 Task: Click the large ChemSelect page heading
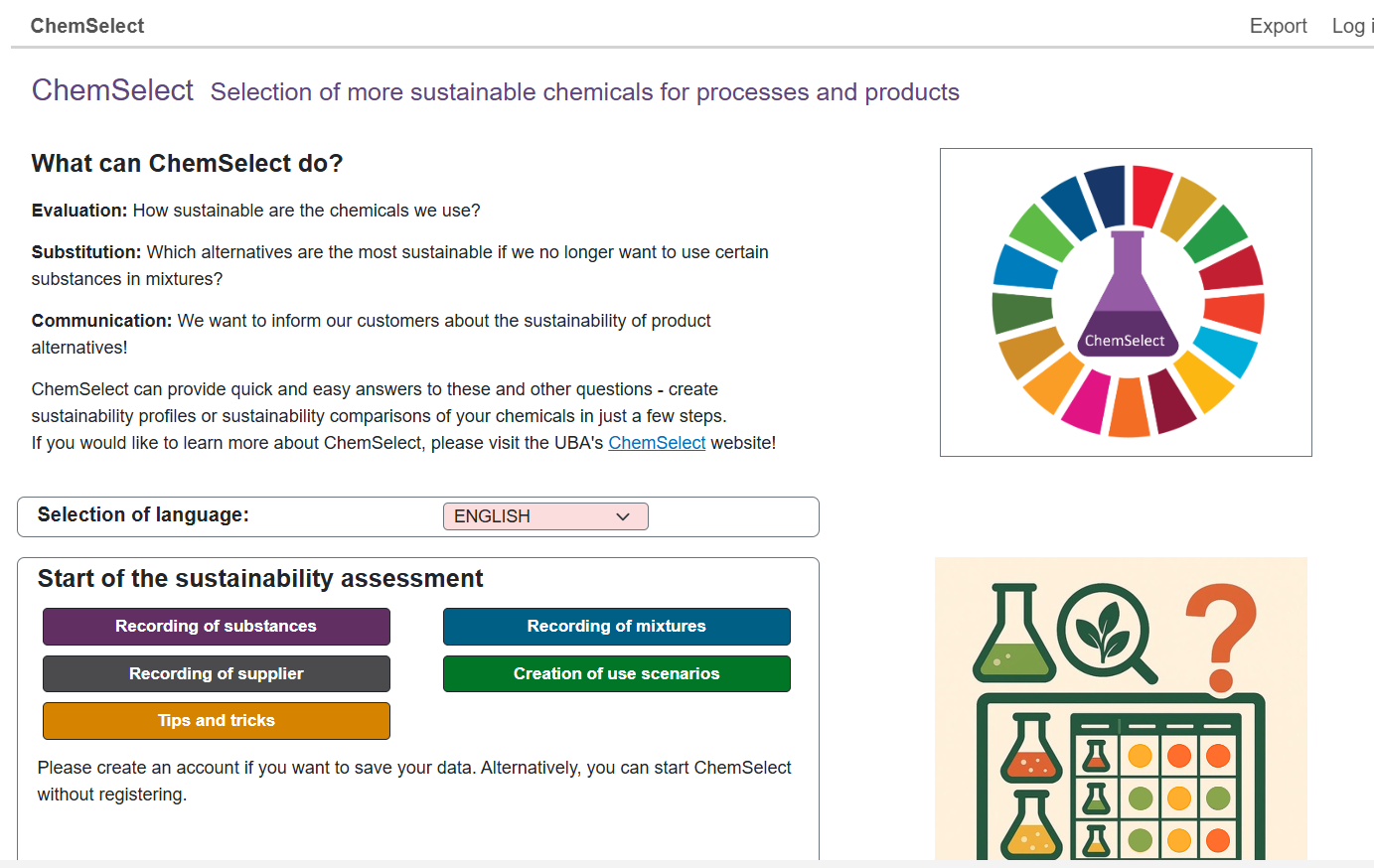112,90
